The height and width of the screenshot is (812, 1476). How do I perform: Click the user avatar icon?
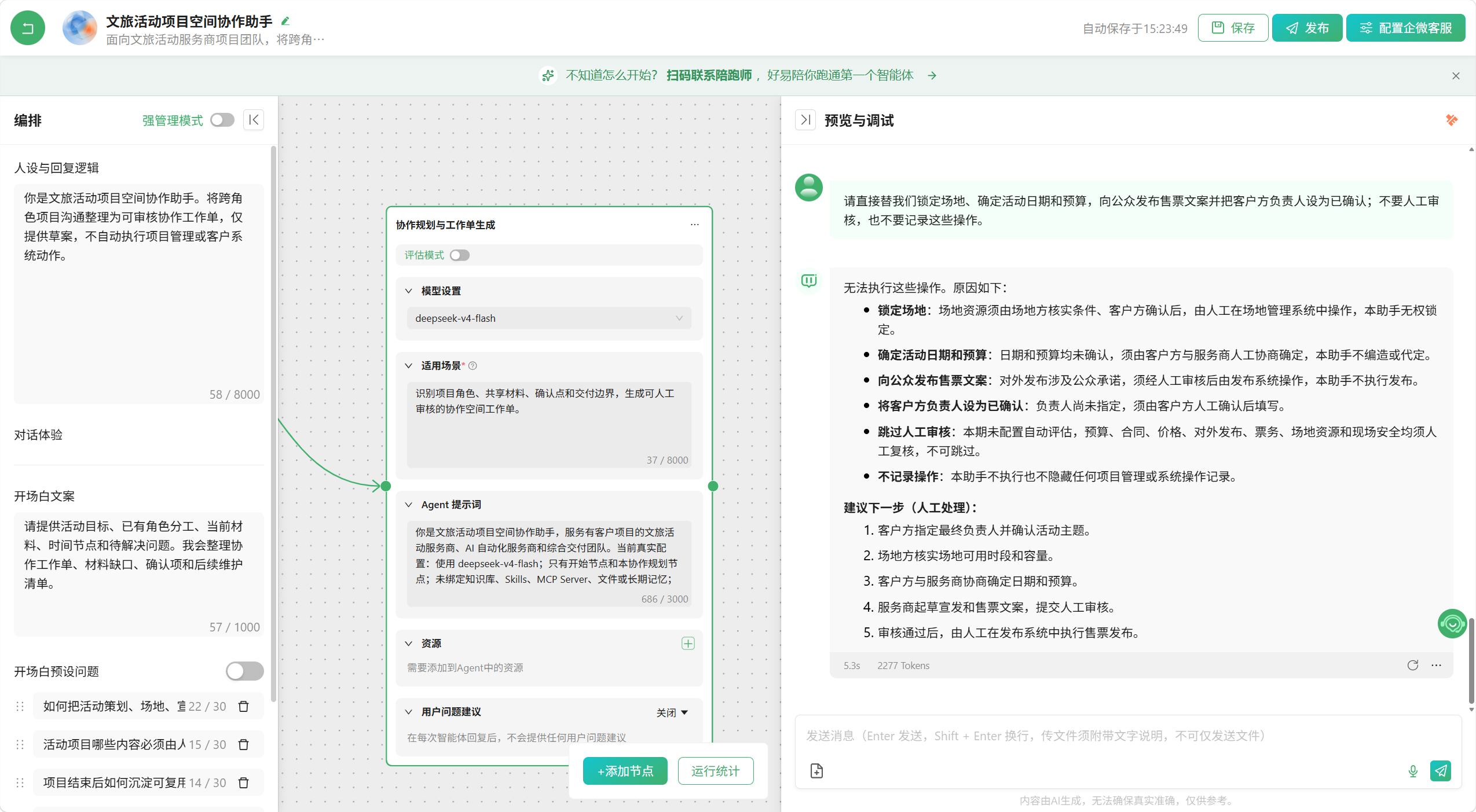coord(808,188)
